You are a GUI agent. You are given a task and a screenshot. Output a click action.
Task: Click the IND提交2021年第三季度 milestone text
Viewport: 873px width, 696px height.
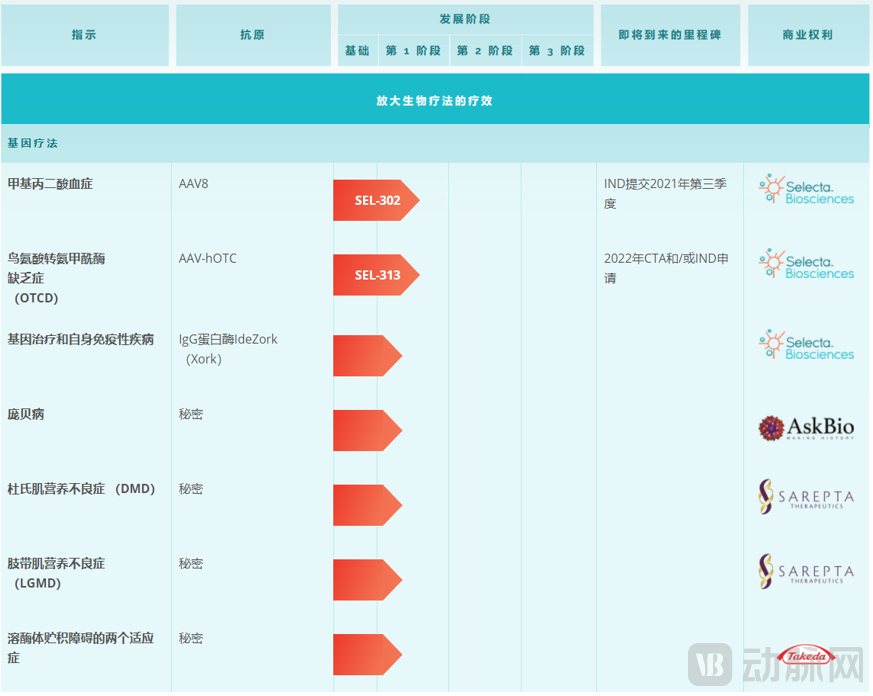coord(665,193)
